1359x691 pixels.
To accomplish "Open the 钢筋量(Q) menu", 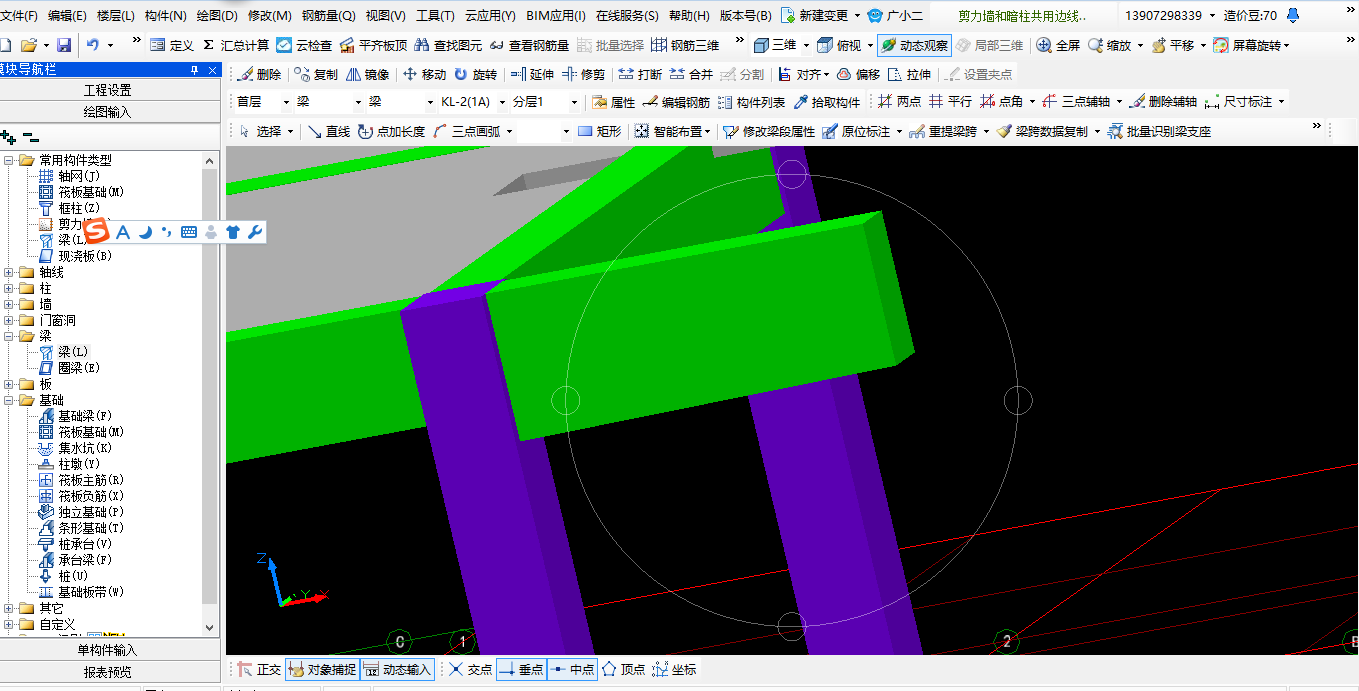I will pyautogui.click(x=329, y=15).
